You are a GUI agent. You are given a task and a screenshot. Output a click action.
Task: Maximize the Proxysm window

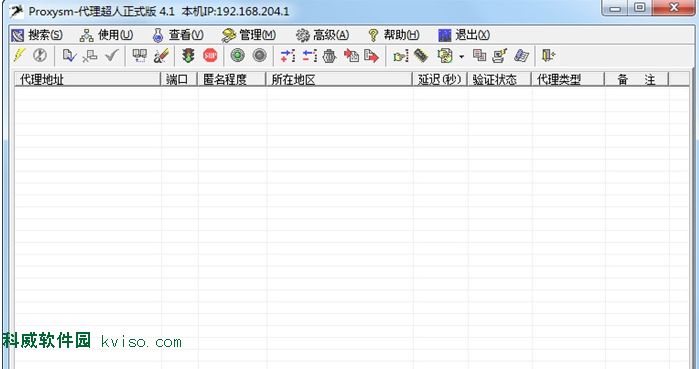tap(640, 7)
